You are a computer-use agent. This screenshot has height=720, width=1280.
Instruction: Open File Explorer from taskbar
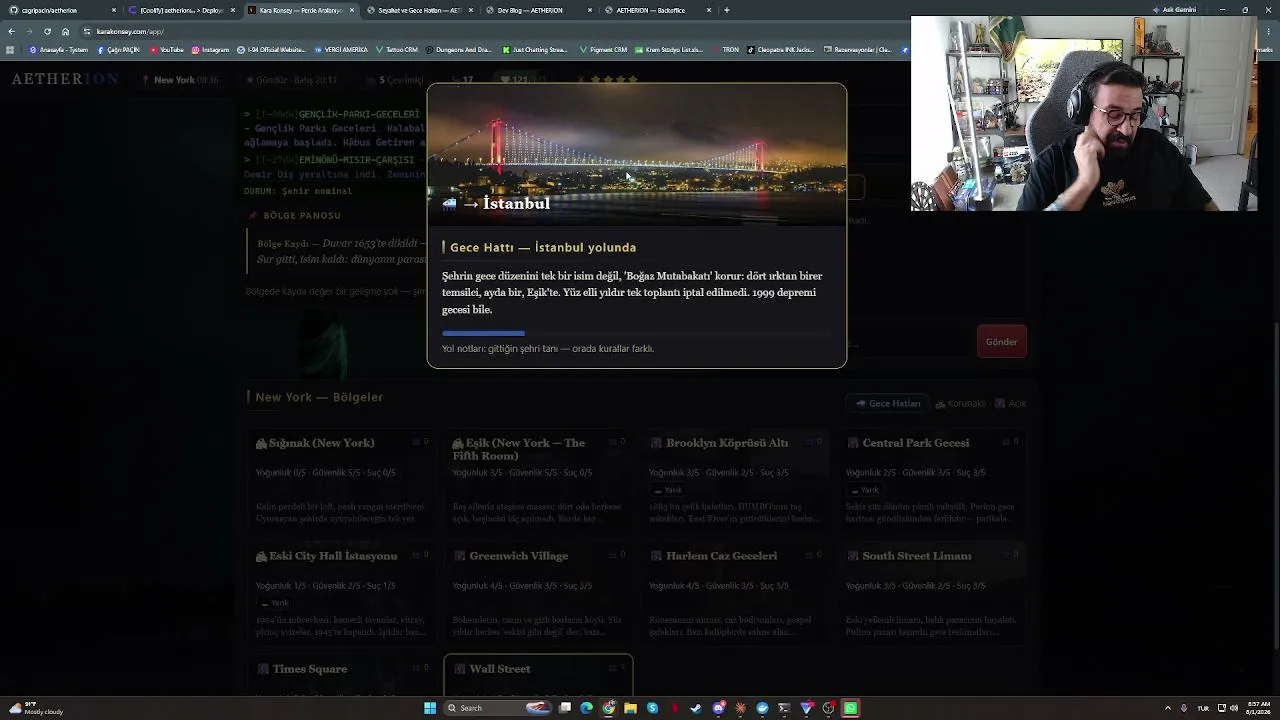(630, 708)
